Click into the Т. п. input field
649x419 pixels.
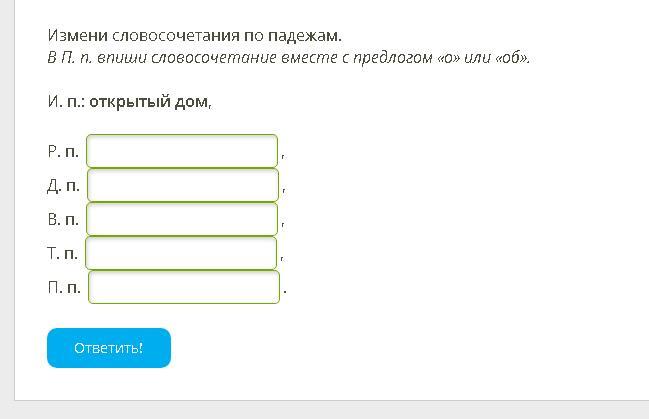point(181,253)
